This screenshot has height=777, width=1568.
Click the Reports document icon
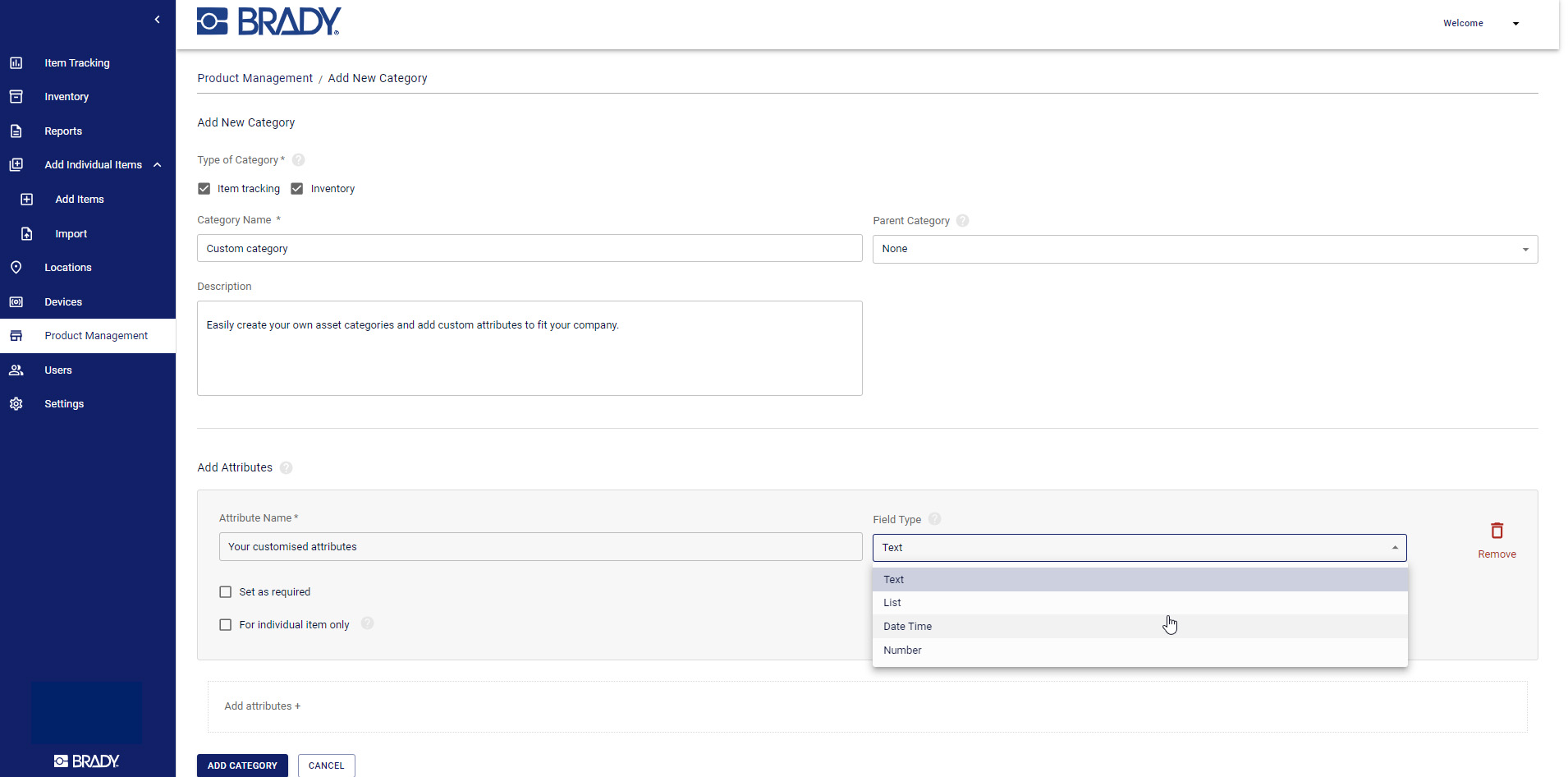coord(16,131)
